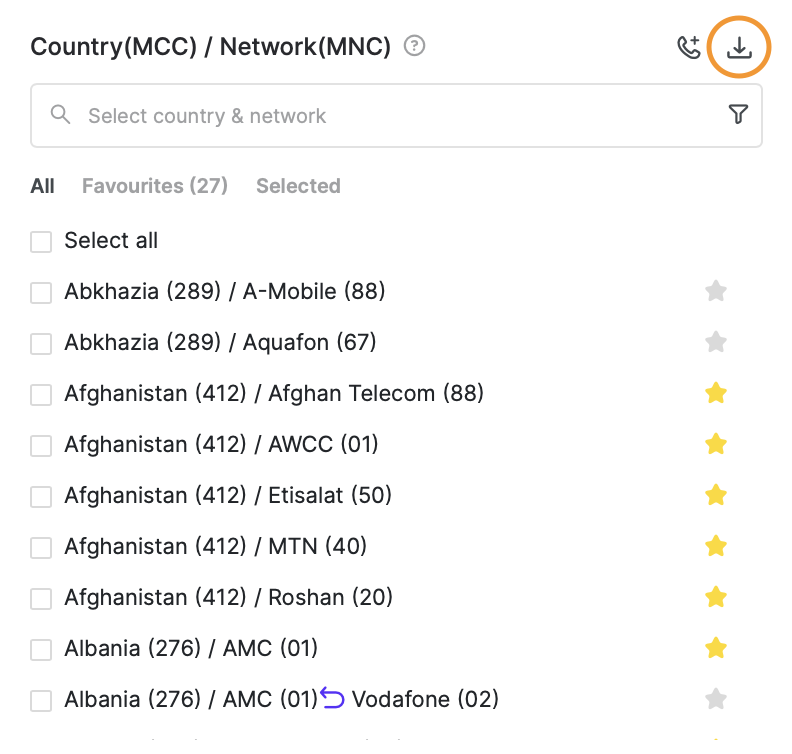Viewport: 792px width, 754px height.
Task: Switch to the All tab
Action: tap(42, 186)
